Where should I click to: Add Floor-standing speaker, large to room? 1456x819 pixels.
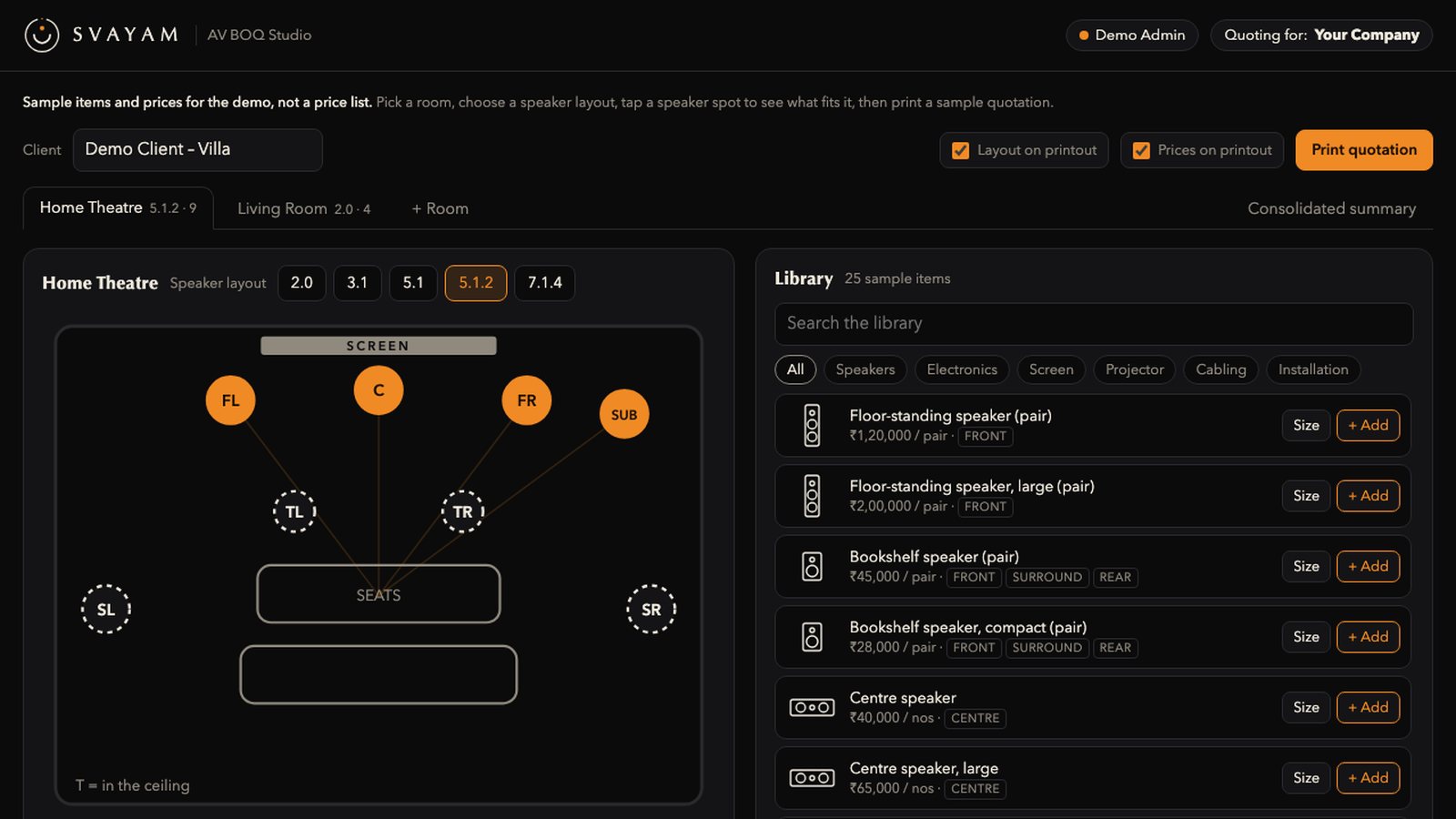(x=1368, y=496)
